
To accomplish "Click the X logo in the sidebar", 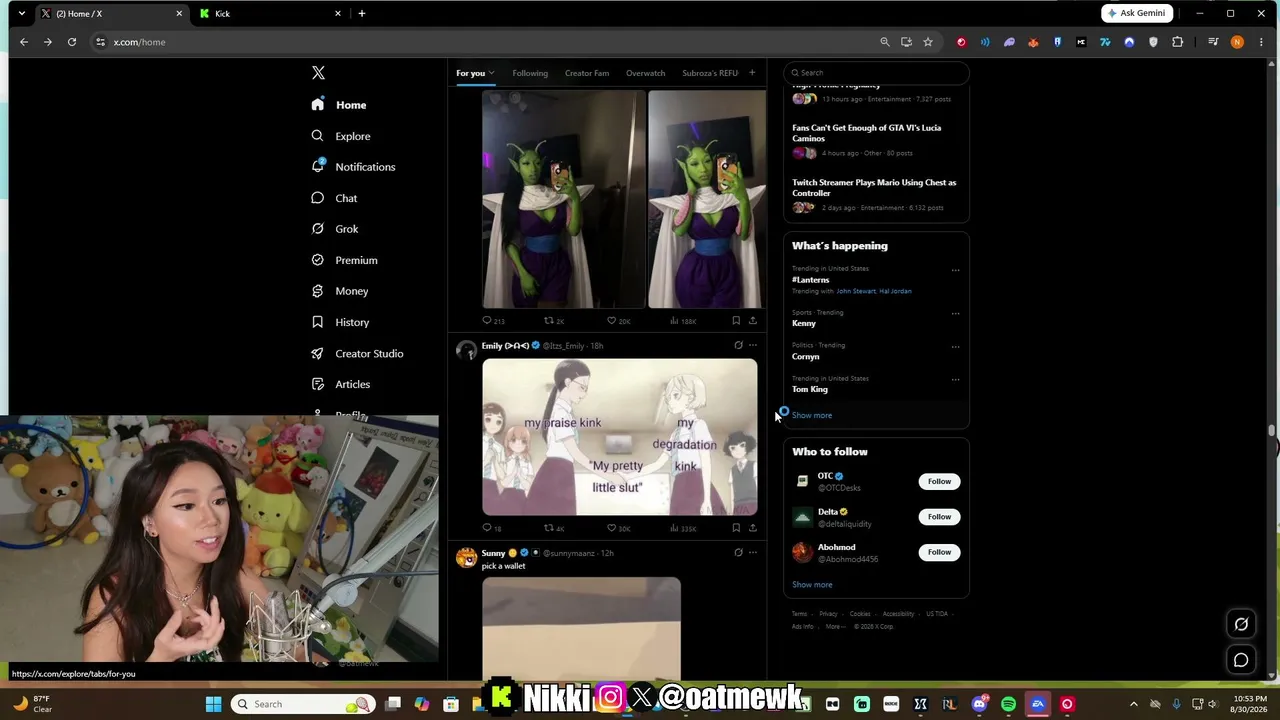I will pyautogui.click(x=318, y=73).
